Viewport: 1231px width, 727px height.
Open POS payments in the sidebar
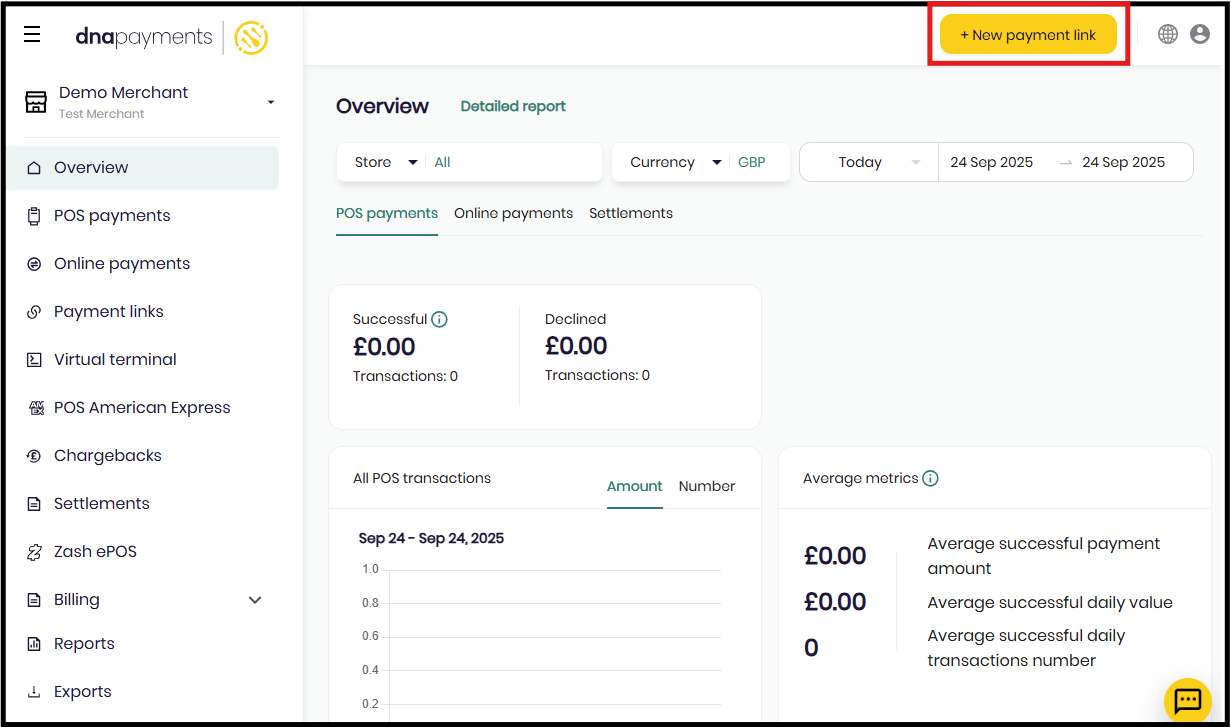[x=112, y=216]
